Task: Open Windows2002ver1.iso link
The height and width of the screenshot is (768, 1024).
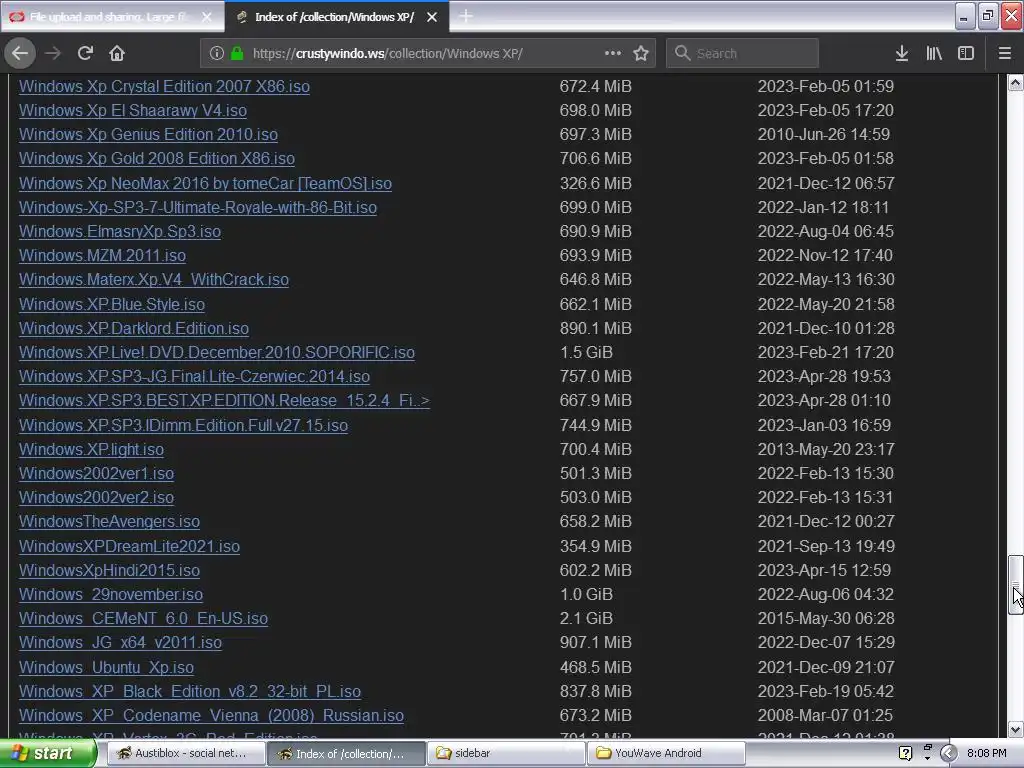Action: (x=97, y=473)
